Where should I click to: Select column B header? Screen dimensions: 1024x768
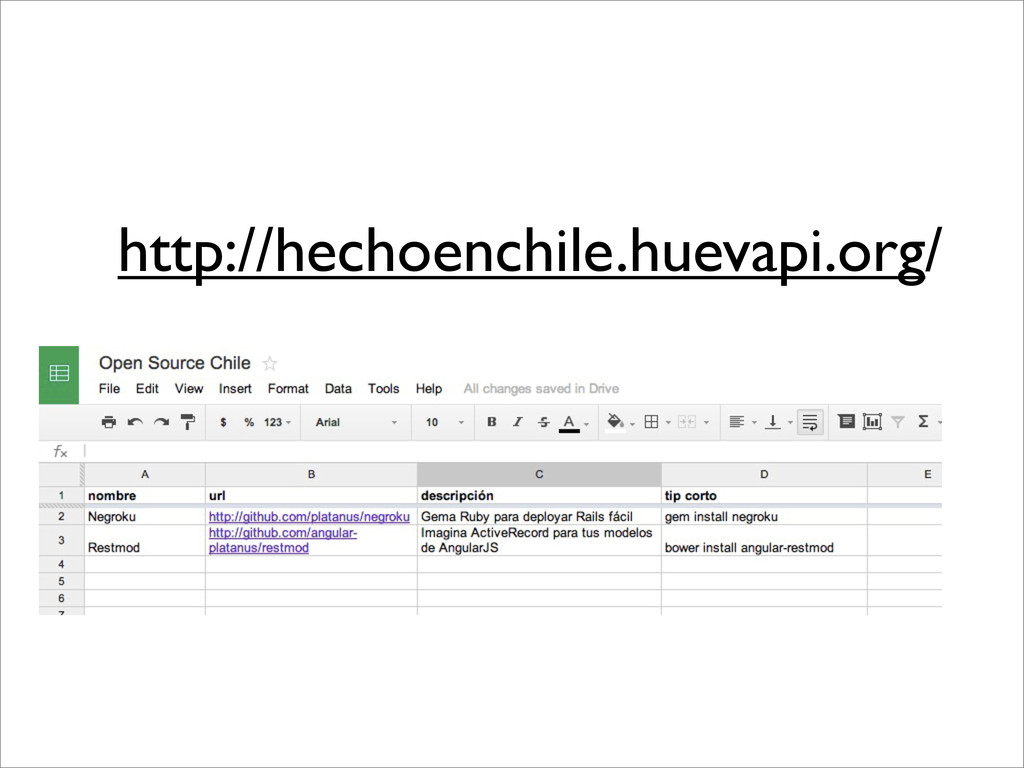point(312,474)
